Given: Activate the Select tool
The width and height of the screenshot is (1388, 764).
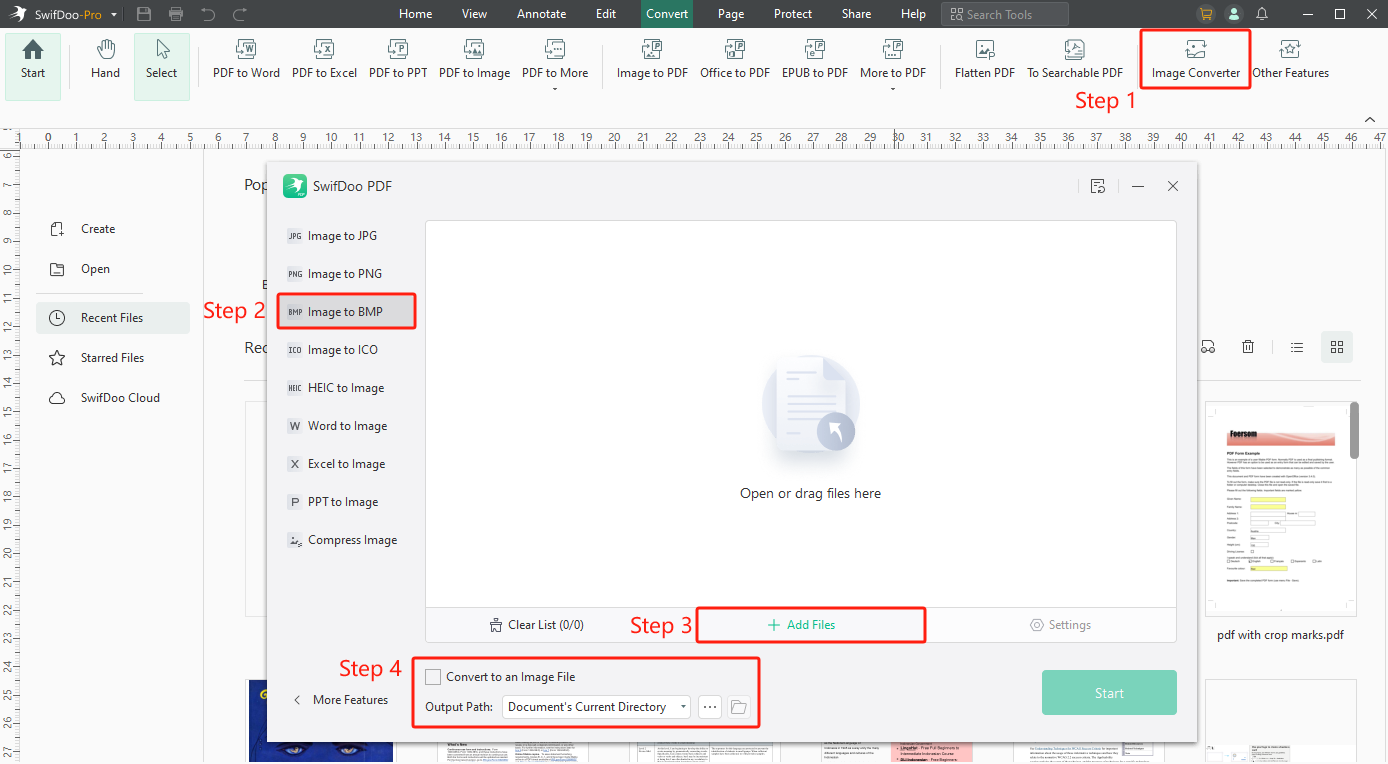Looking at the screenshot, I should click(x=161, y=66).
